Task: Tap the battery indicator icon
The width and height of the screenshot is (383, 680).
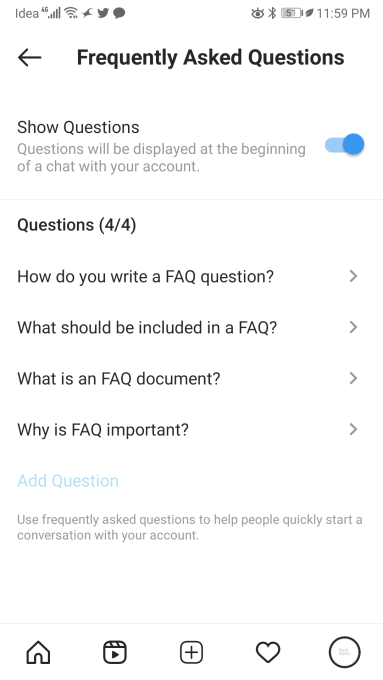Action: tap(292, 13)
